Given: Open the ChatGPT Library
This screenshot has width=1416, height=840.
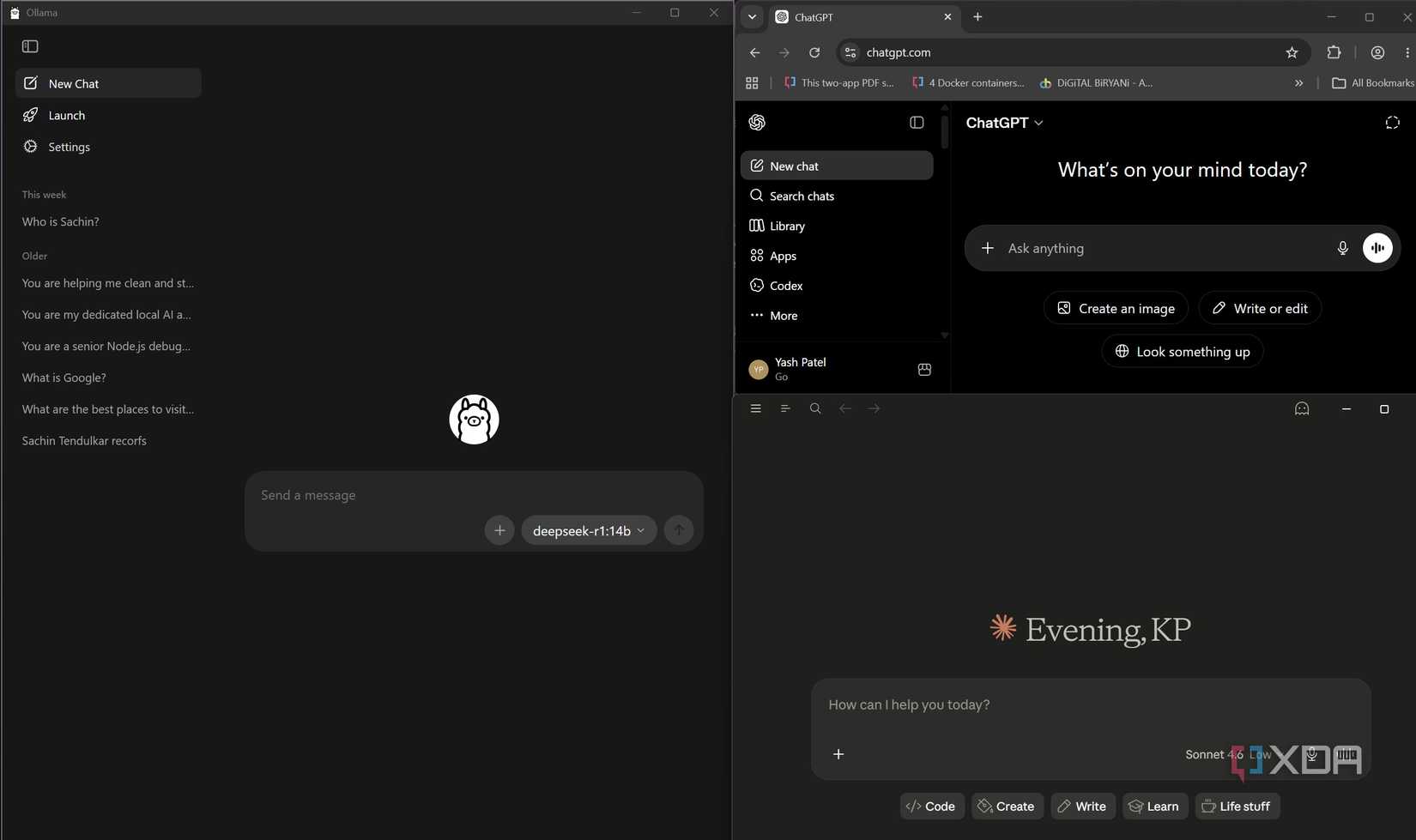Looking at the screenshot, I should (x=837, y=226).
